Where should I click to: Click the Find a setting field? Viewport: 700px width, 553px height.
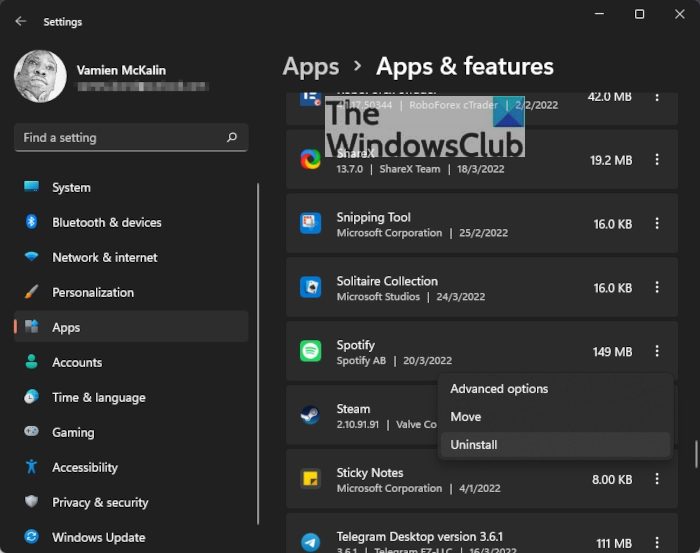pos(120,138)
